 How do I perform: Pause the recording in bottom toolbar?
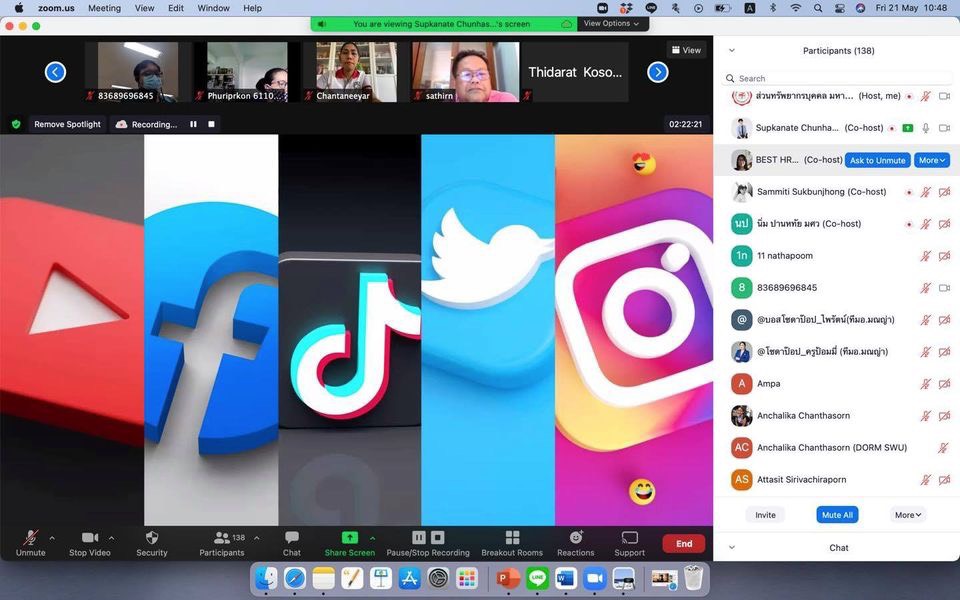point(419,538)
